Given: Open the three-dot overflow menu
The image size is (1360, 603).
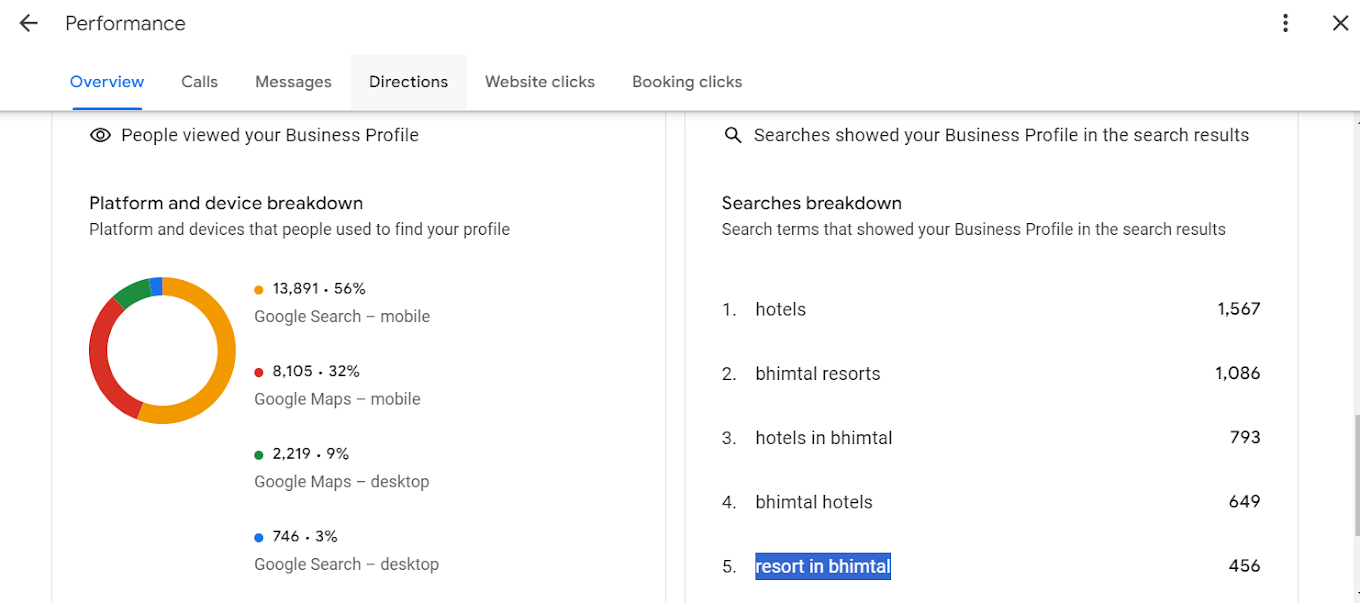Looking at the screenshot, I should (1285, 23).
